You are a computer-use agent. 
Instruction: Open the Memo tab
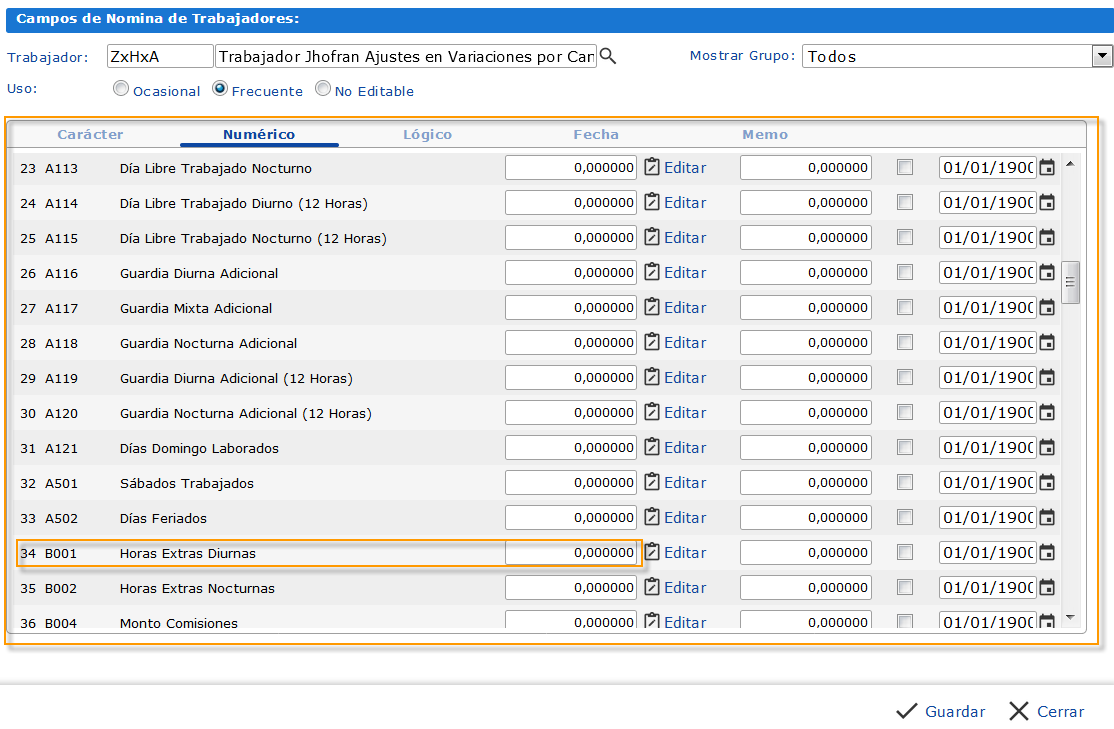765,134
